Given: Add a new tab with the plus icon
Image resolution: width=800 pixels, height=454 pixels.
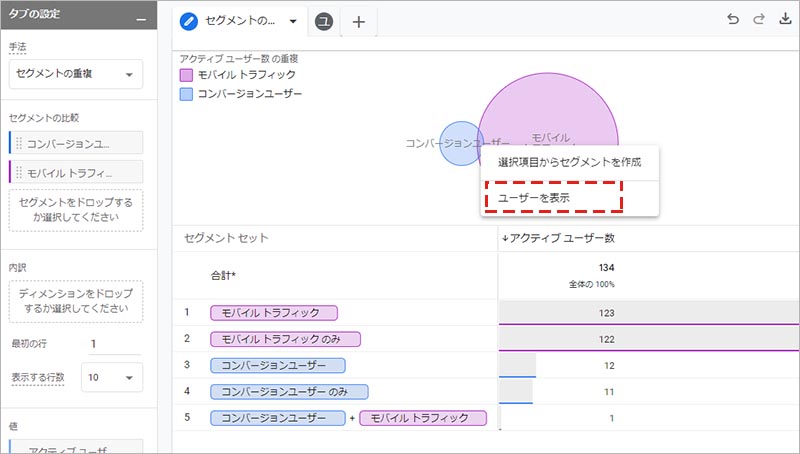Looking at the screenshot, I should 359,22.
